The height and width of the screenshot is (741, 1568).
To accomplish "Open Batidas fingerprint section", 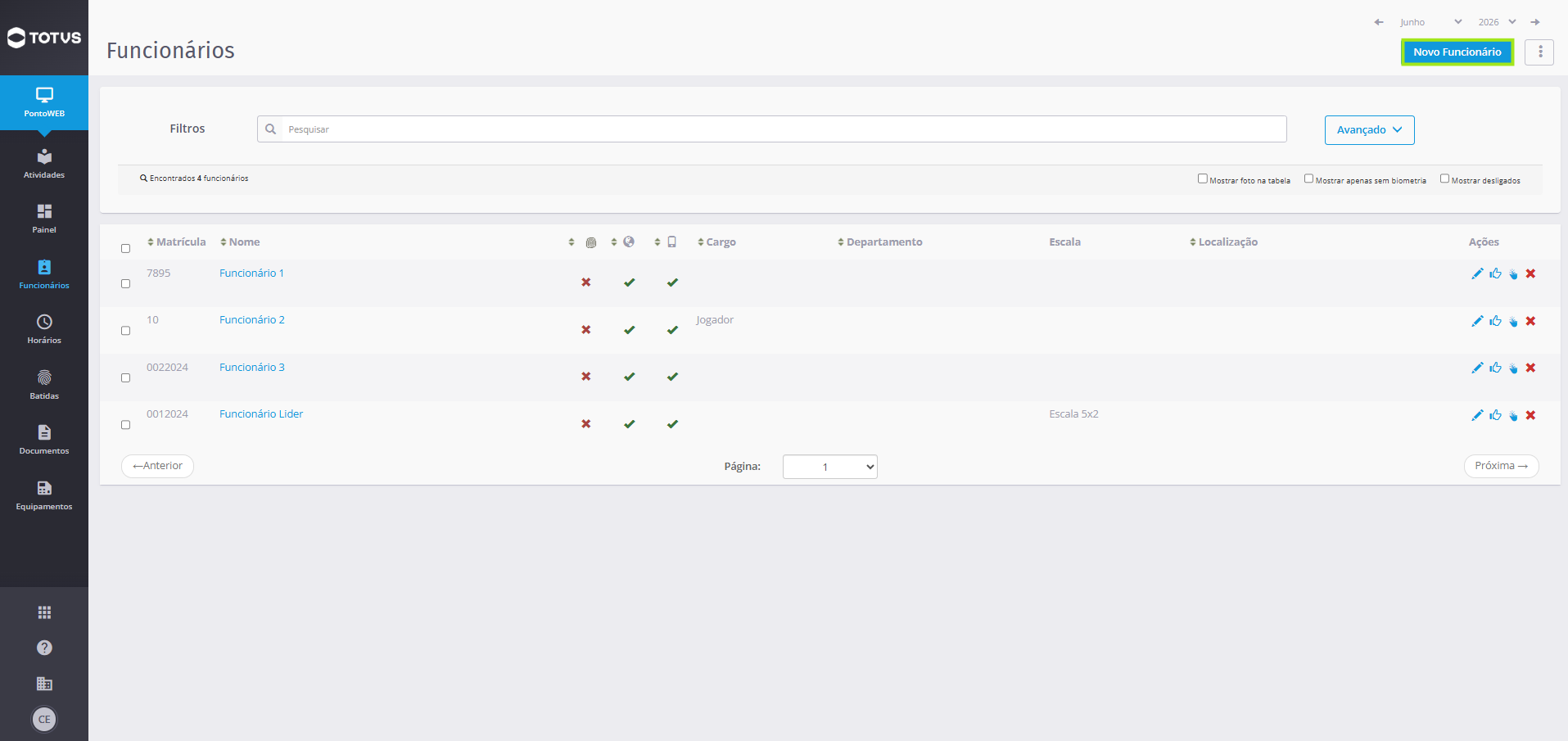I will click(x=44, y=385).
